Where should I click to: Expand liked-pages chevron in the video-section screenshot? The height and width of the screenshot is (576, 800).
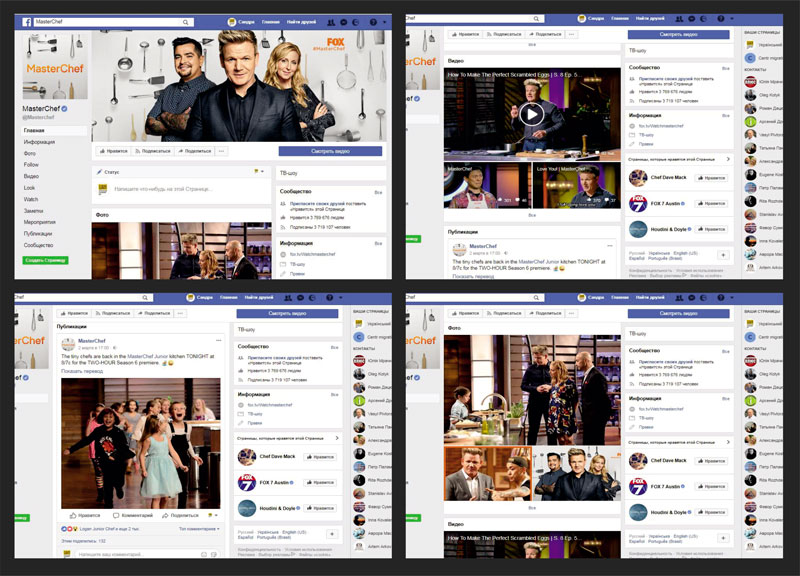pos(728,159)
